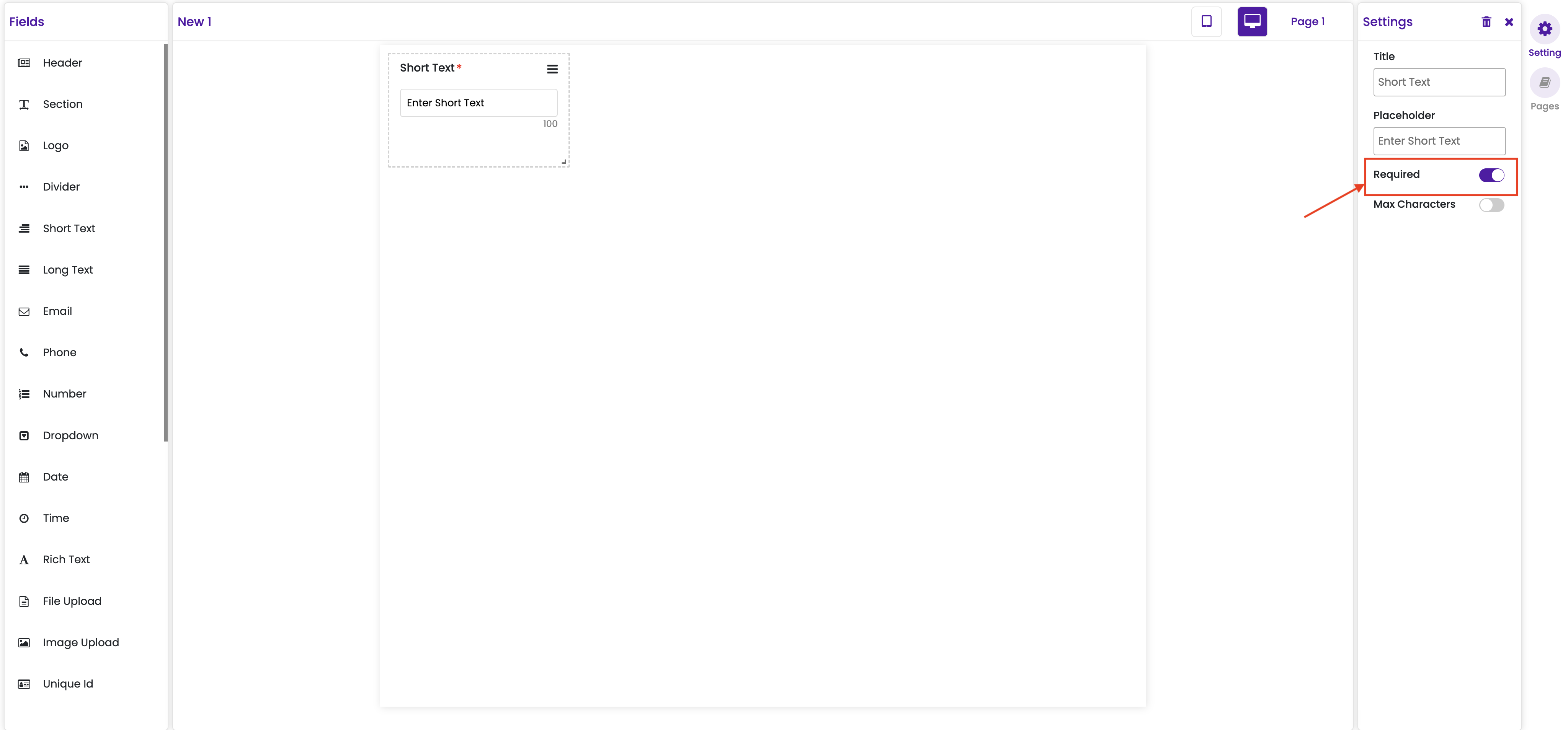This screenshot has width=1568, height=730.
Task: Click the Long Text field icon
Action: pos(24,269)
